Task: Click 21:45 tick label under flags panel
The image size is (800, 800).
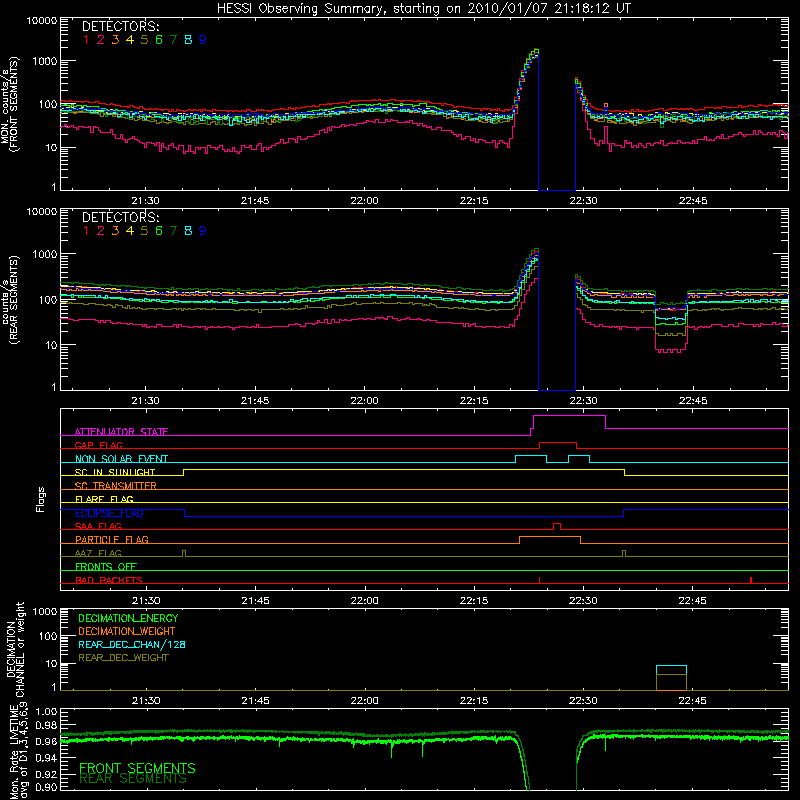Action: 255,601
